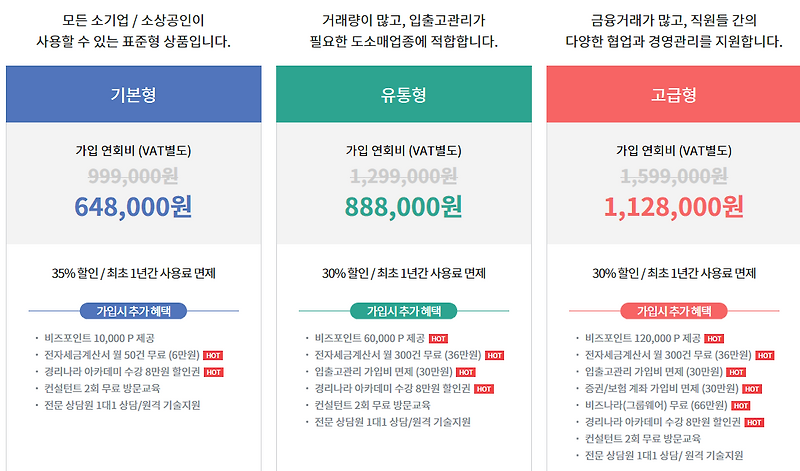Click the 648,000원 price
This screenshot has width=800, height=471.
click(x=133, y=207)
